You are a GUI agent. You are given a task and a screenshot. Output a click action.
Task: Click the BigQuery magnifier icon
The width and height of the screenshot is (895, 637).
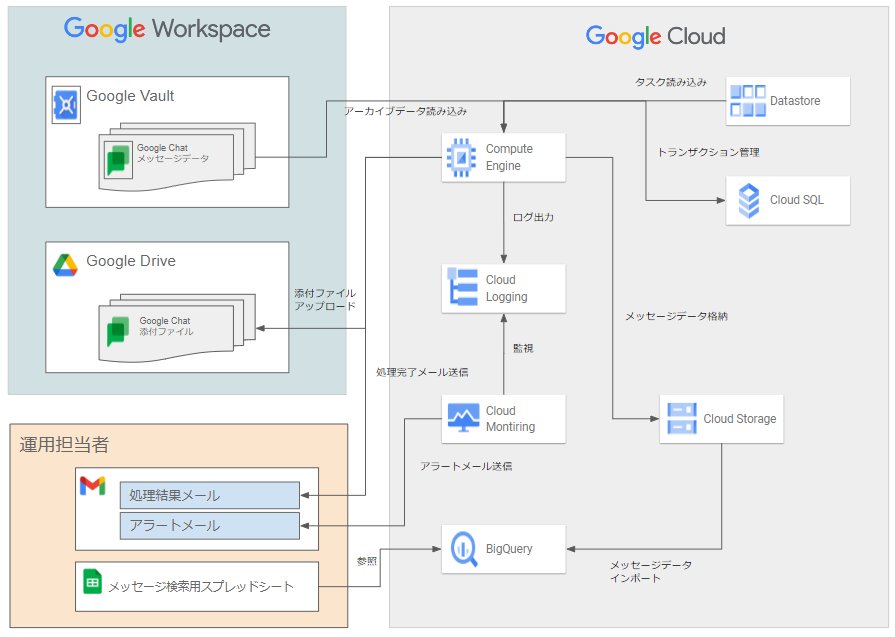pyautogui.click(x=464, y=549)
